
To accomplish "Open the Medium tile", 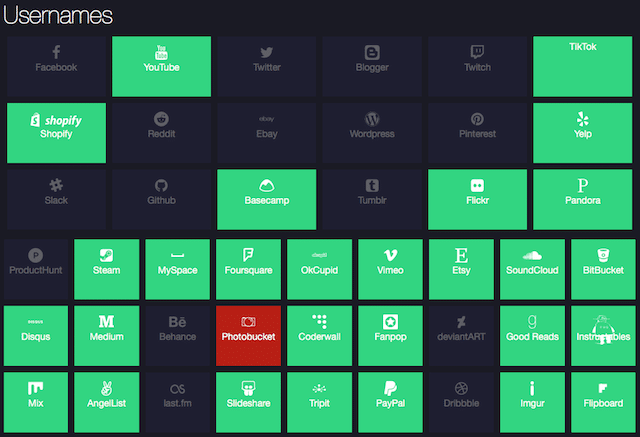I will 107,336.
